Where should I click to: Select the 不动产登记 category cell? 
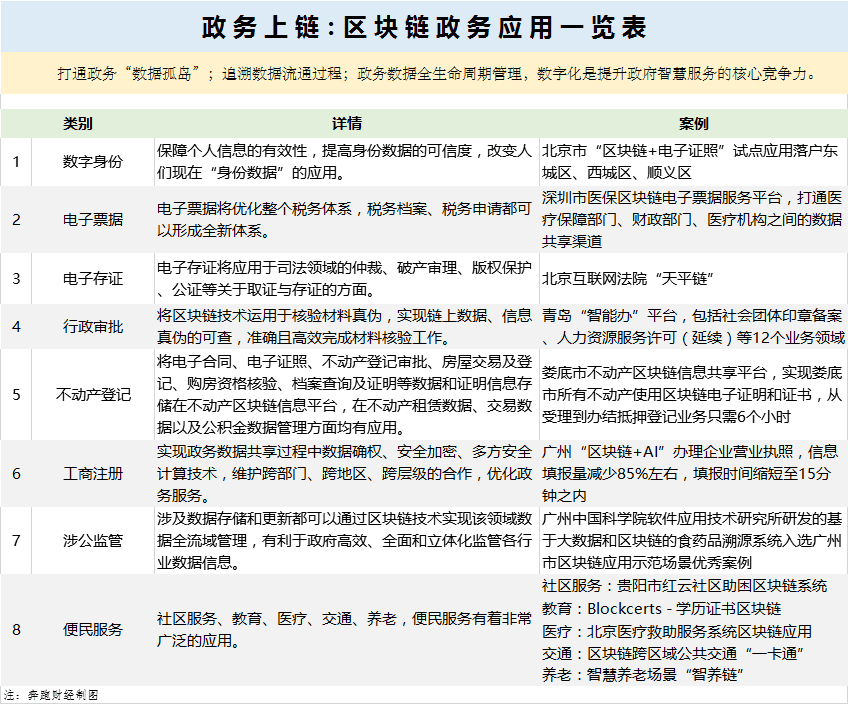(93, 394)
